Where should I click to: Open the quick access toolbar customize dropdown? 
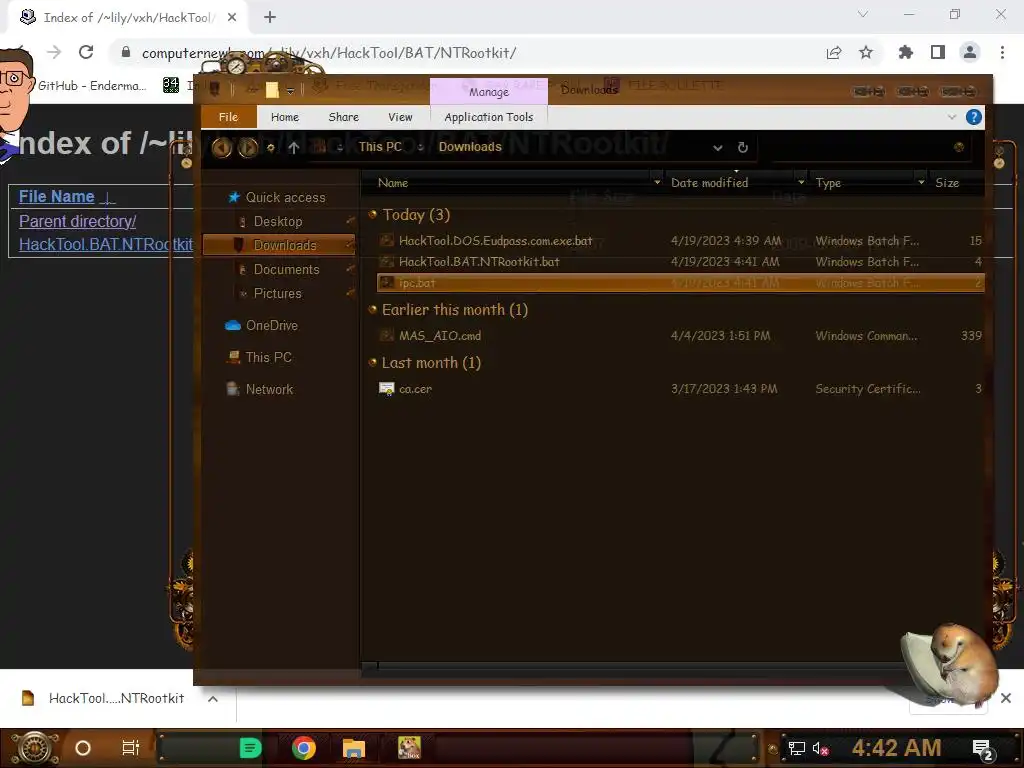coord(290,90)
